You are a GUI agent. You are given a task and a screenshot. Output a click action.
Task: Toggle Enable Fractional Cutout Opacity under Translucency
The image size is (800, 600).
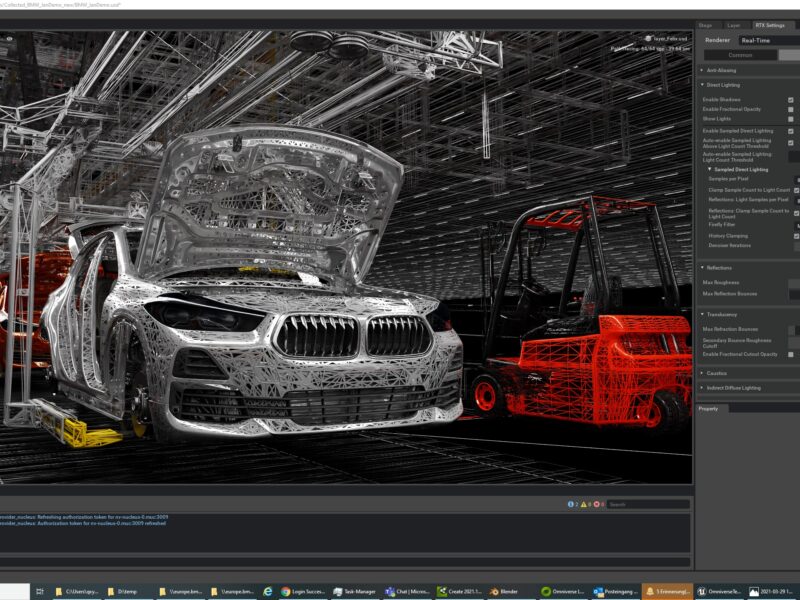(791, 355)
